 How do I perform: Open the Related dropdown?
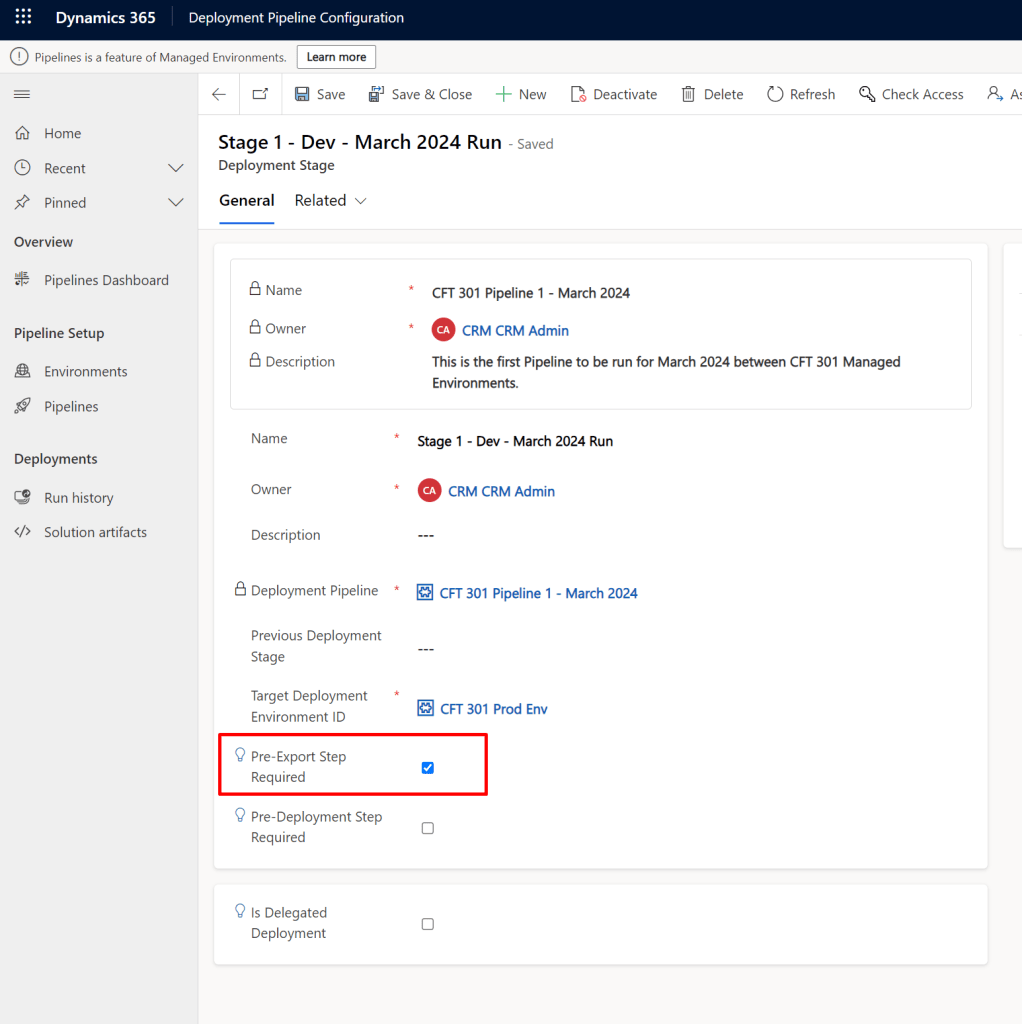point(331,200)
